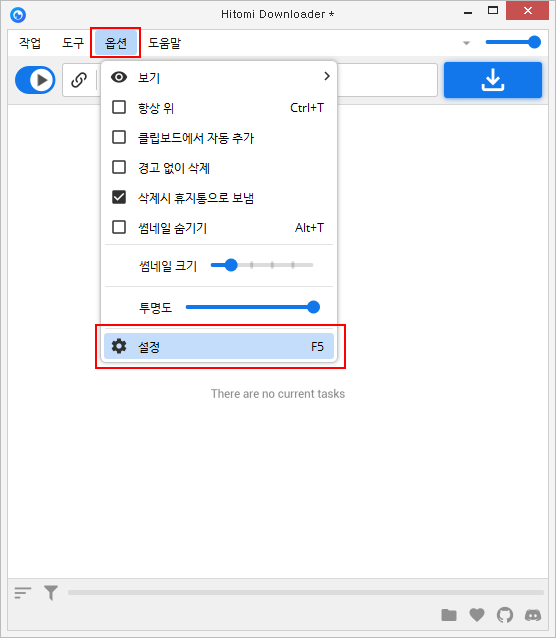This screenshot has width=556, height=638.
Task: Click the 투명도 slider
Action: click(x=253, y=307)
